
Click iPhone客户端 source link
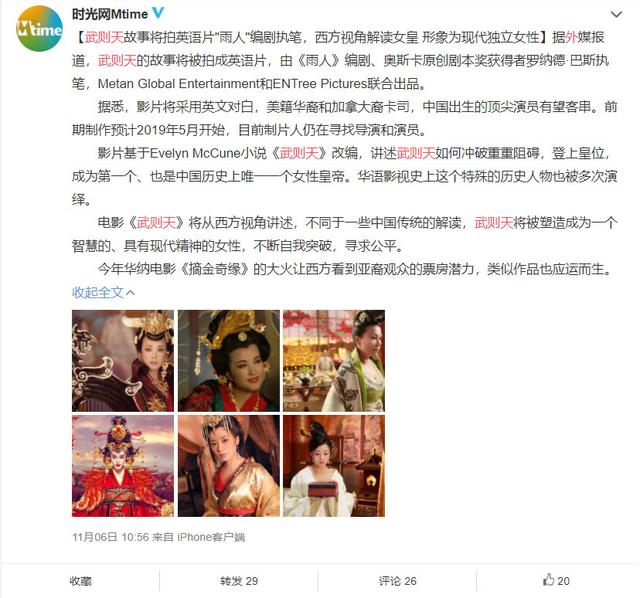pos(211,537)
